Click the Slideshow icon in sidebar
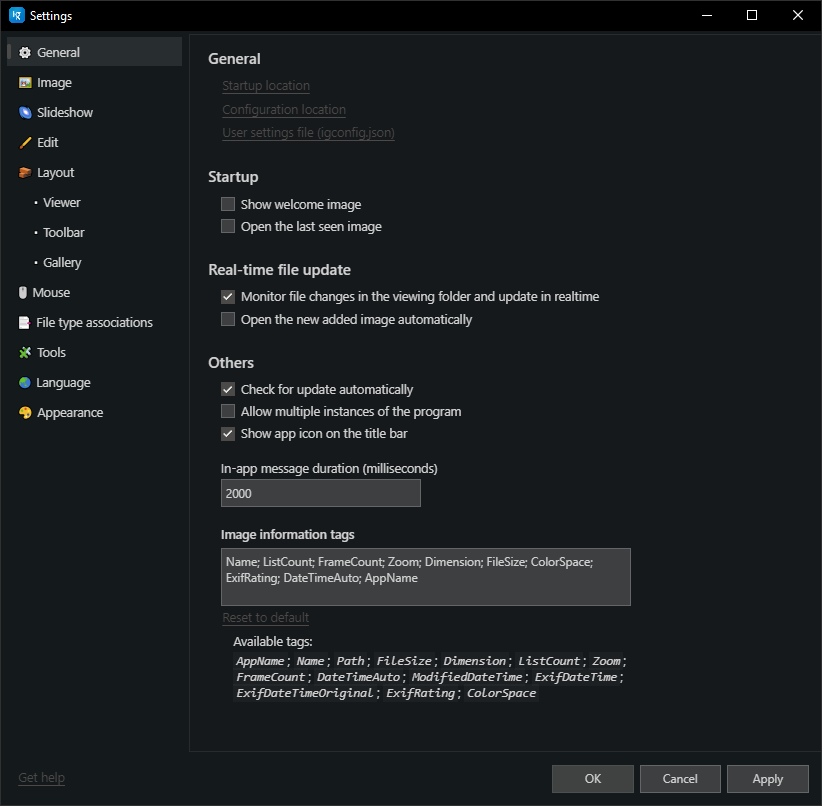This screenshot has width=822, height=806. [x=25, y=113]
